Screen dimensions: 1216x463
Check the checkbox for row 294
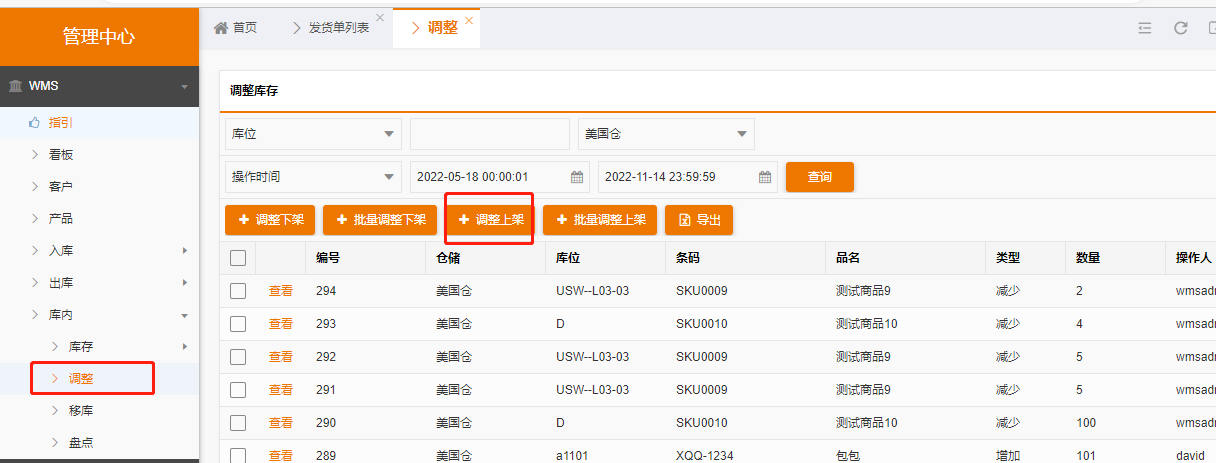(x=238, y=291)
